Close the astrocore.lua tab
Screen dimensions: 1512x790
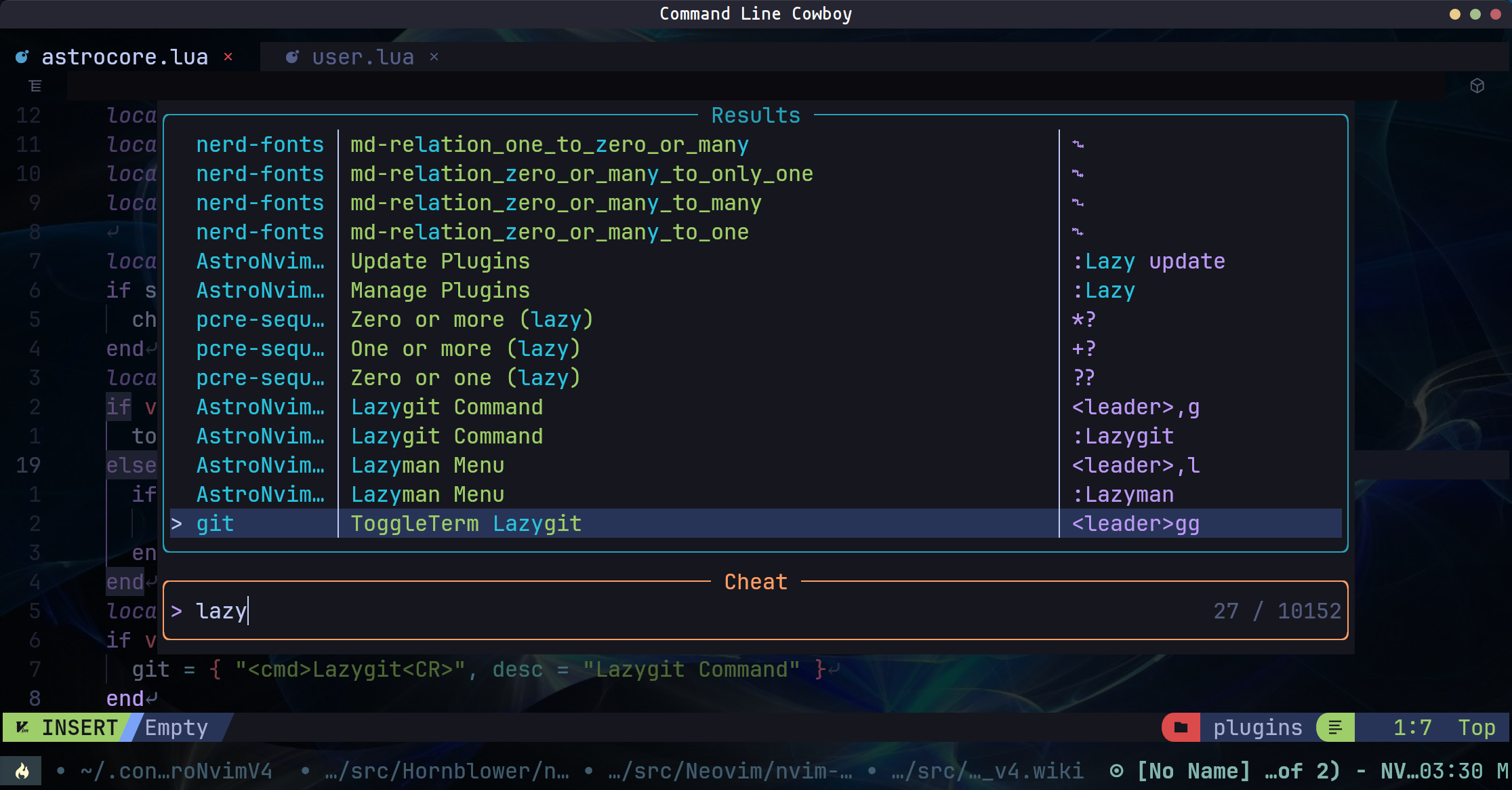228,57
